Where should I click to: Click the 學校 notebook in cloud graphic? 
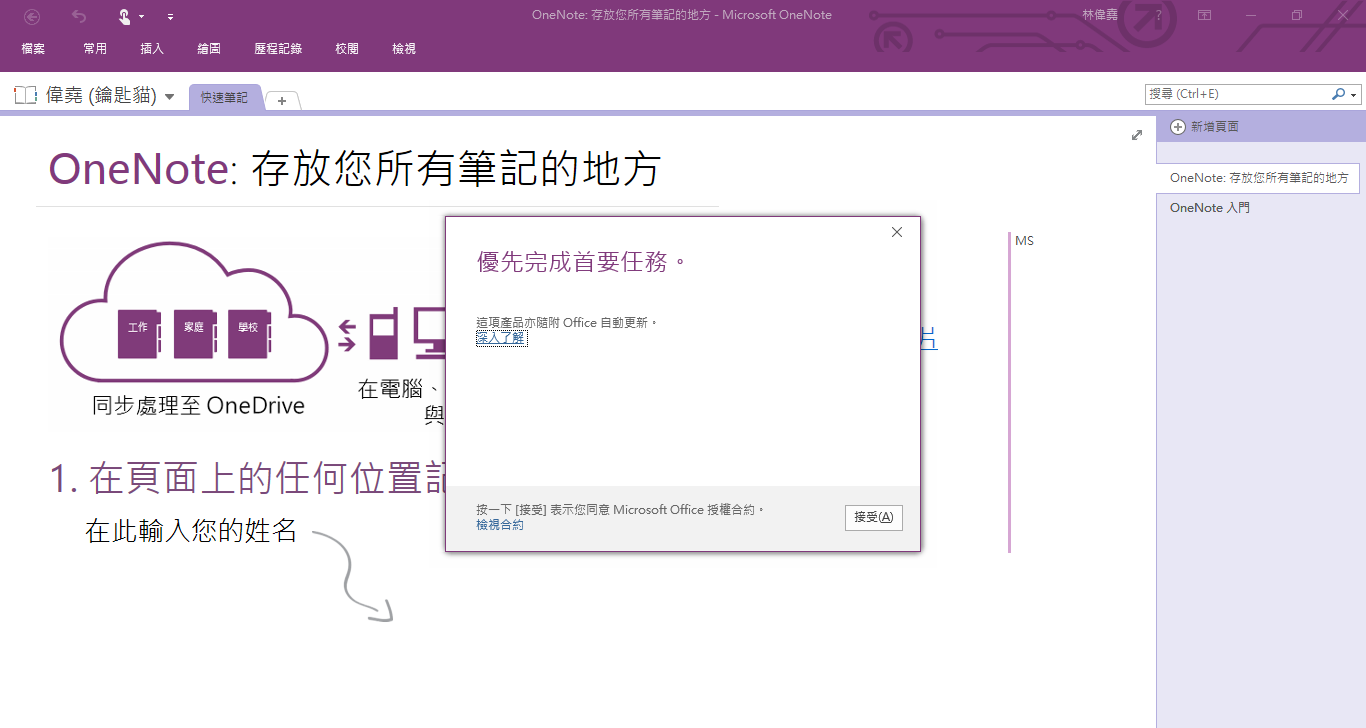click(x=248, y=333)
